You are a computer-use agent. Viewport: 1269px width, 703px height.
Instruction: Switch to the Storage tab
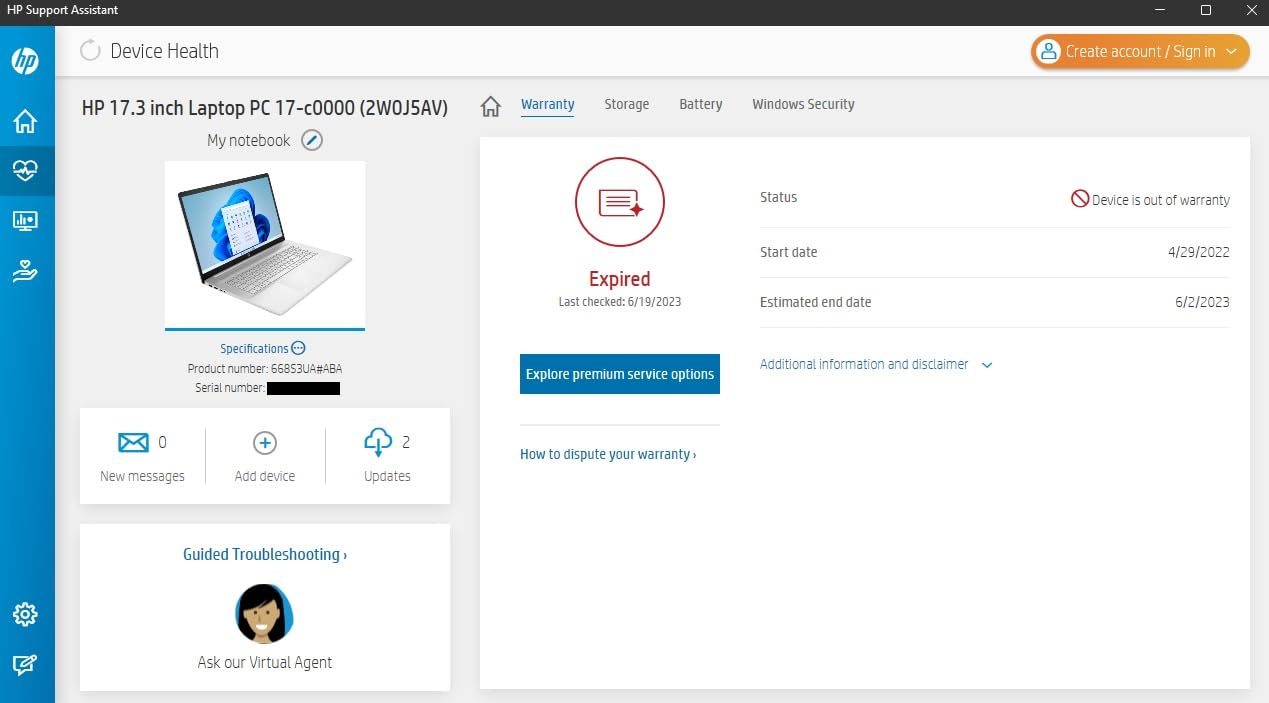pyautogui.click(x=626, y=104)
